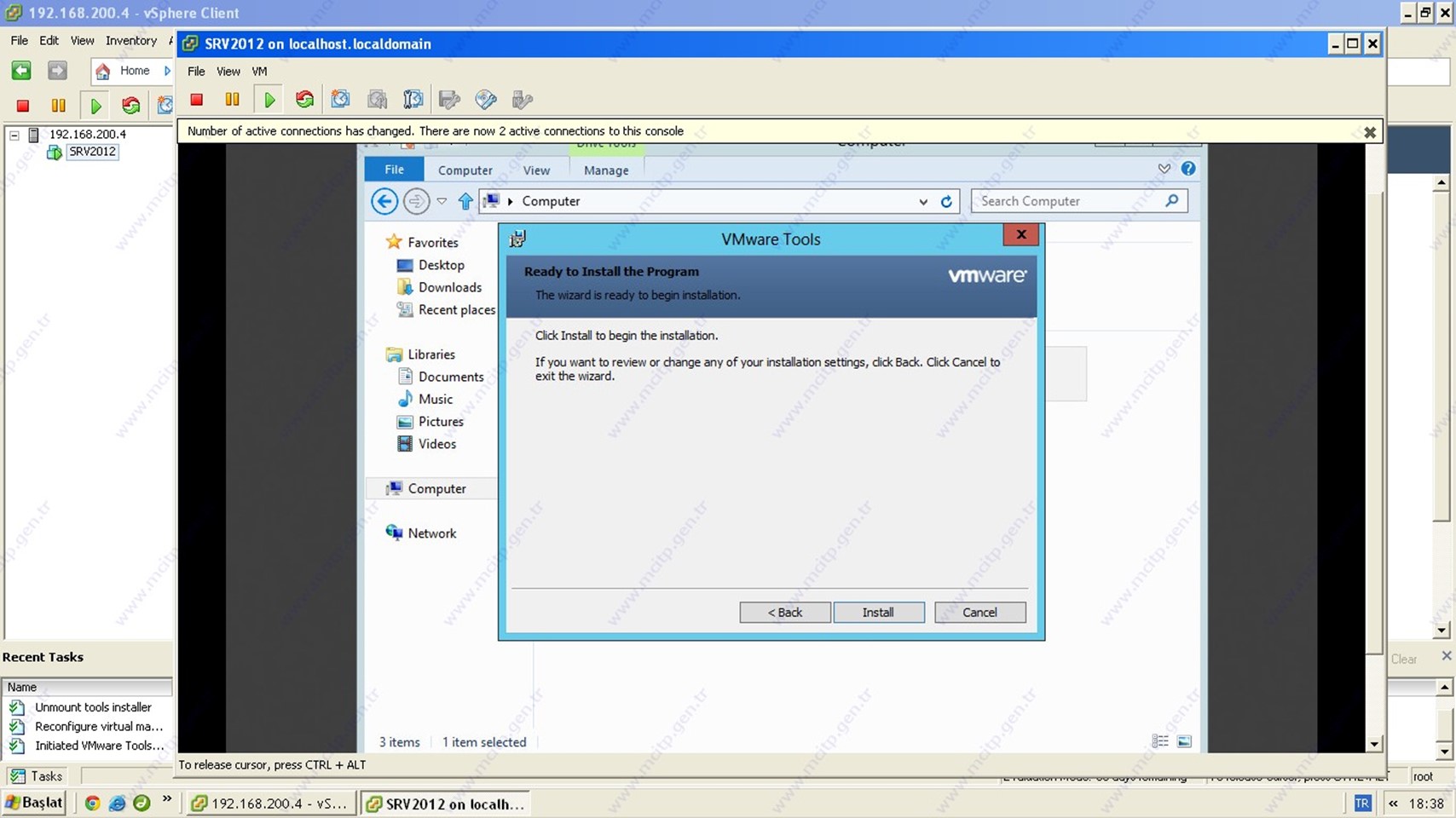Image resolution: width=1456 pixels, height=818 pixels.
Task: Click the Chrome icon in taskbar quick launch
Action: click(92, 803)
